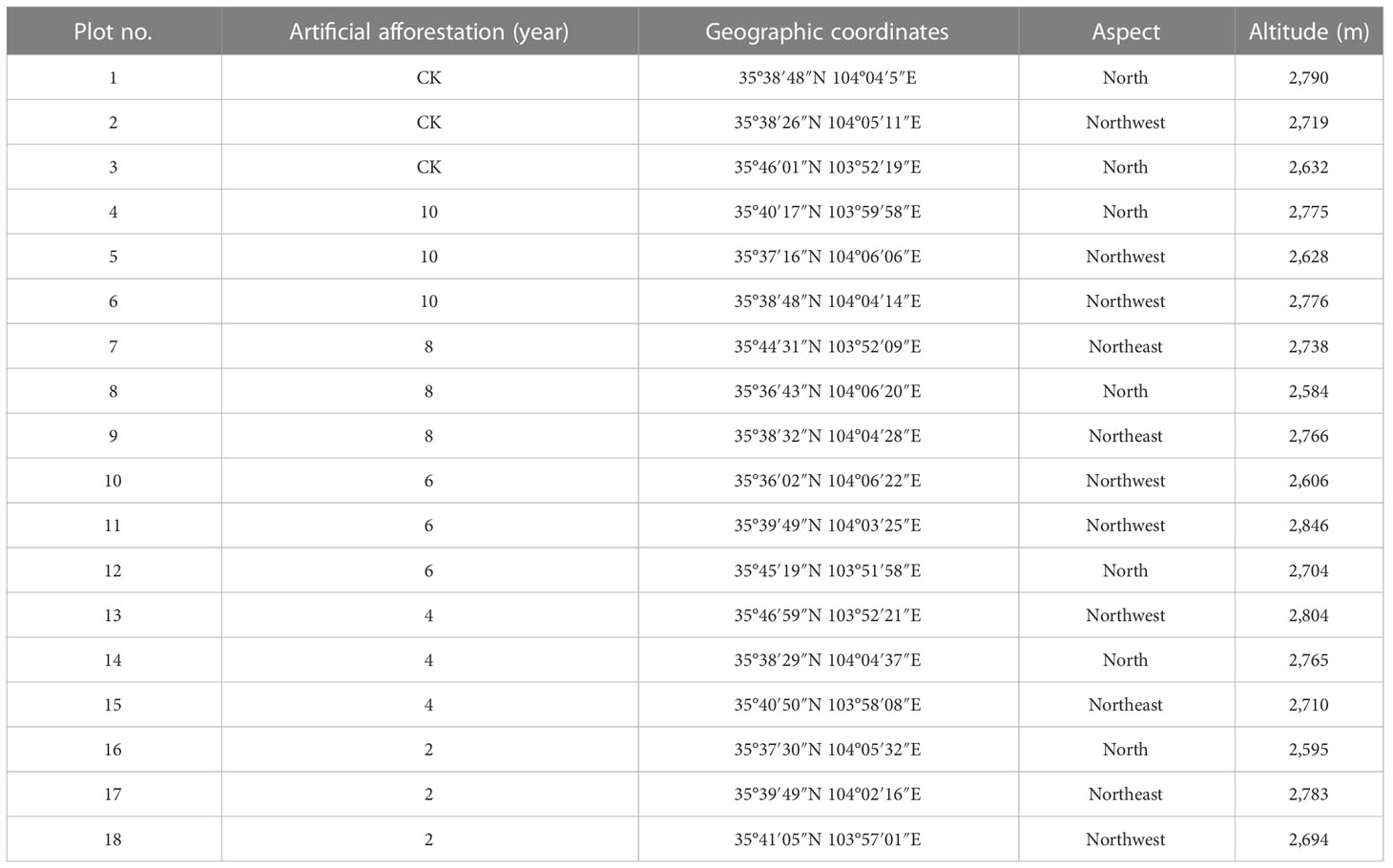Click altitude value 2,738

1309,346
